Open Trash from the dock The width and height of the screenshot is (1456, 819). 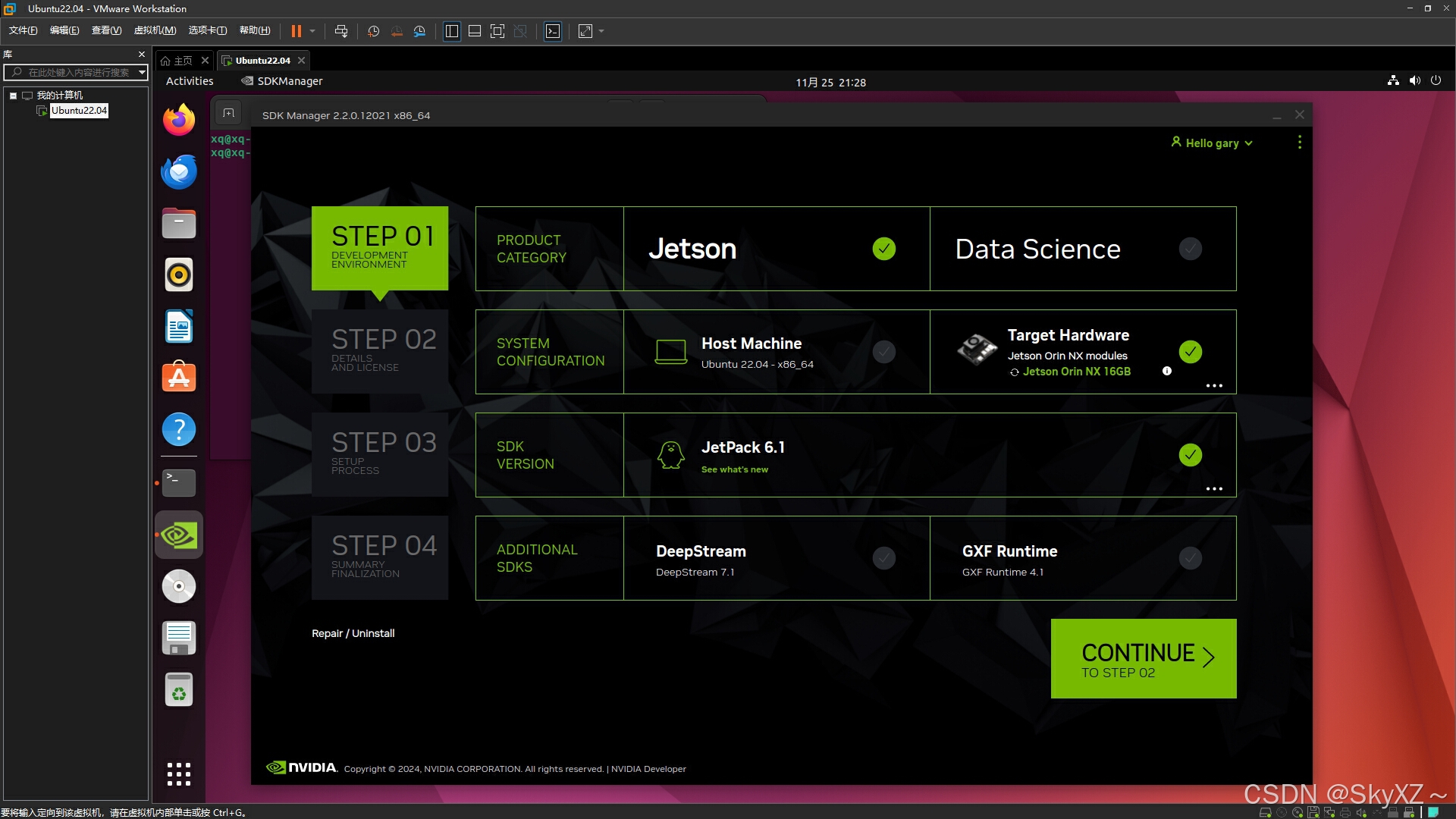tap(179, 689)
